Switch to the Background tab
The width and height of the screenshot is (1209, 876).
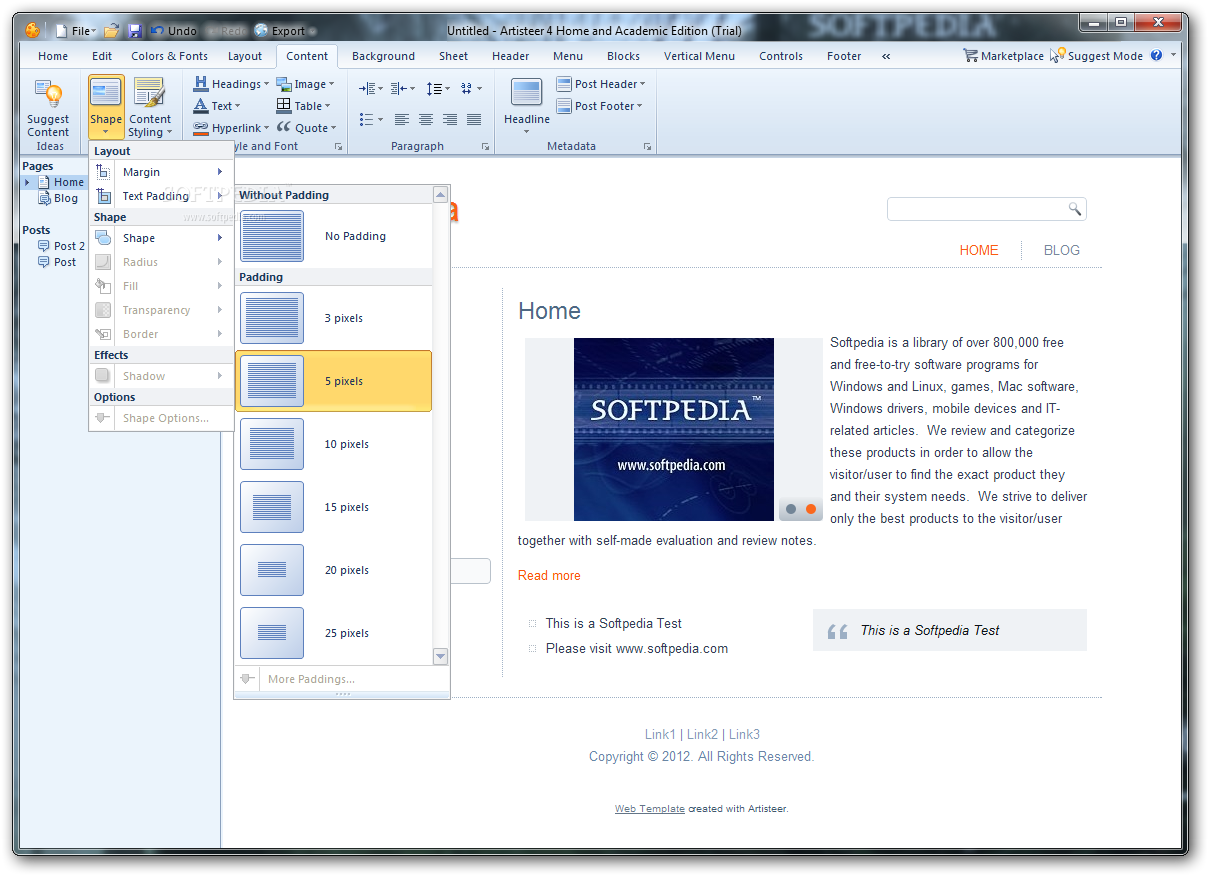pos(383,56)
